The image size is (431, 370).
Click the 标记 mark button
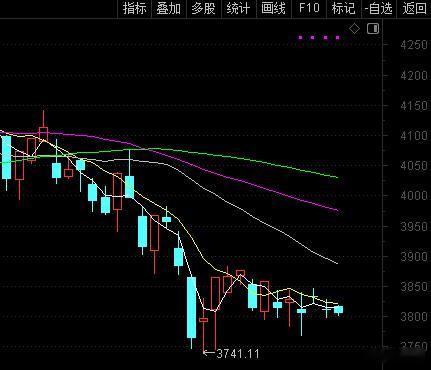coord(343,8)
